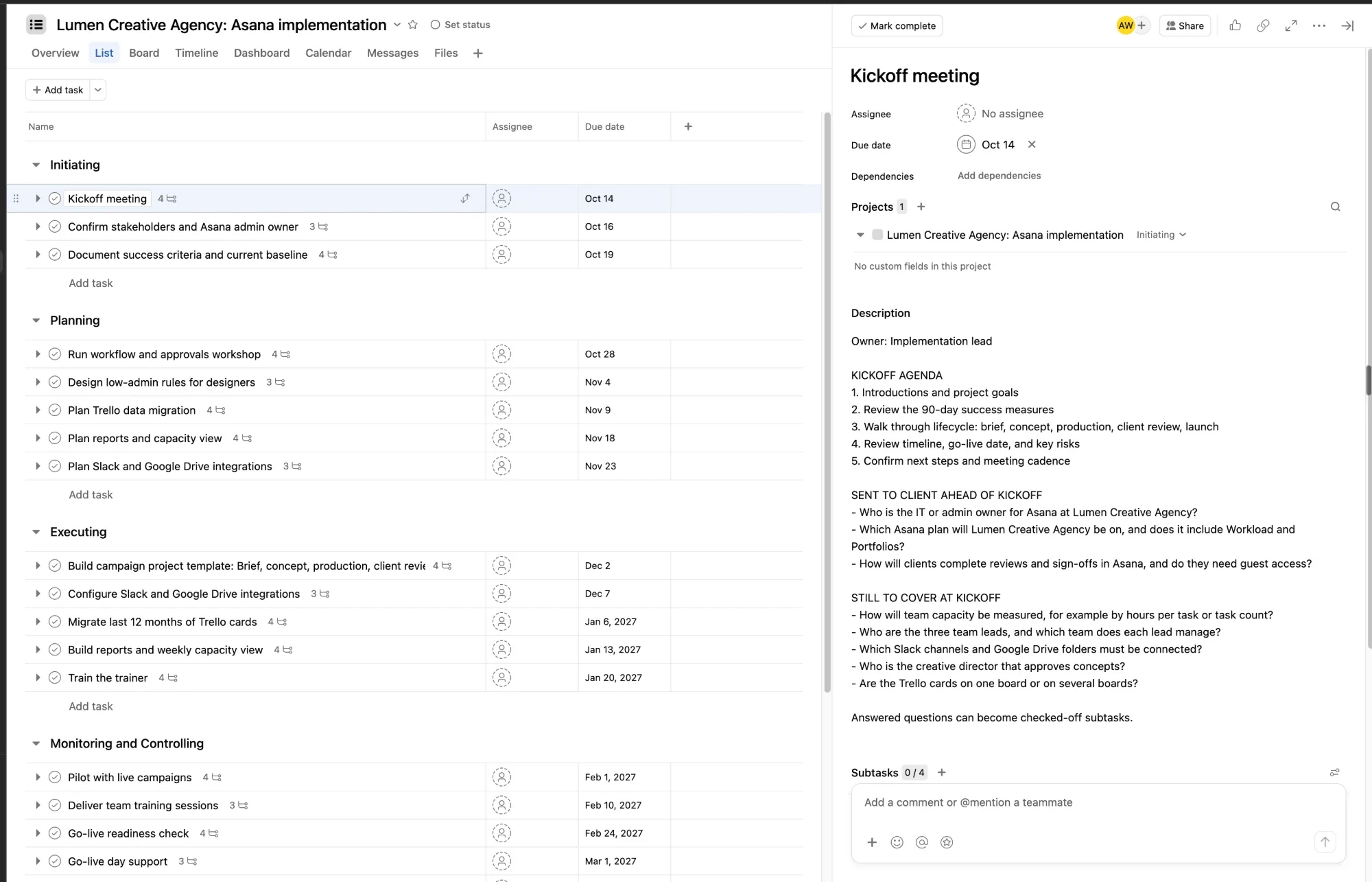Viewport: 1372px width, 882px height.
Task: Open the task in full screen via the expand arrows
Action: pos(1291,25)
